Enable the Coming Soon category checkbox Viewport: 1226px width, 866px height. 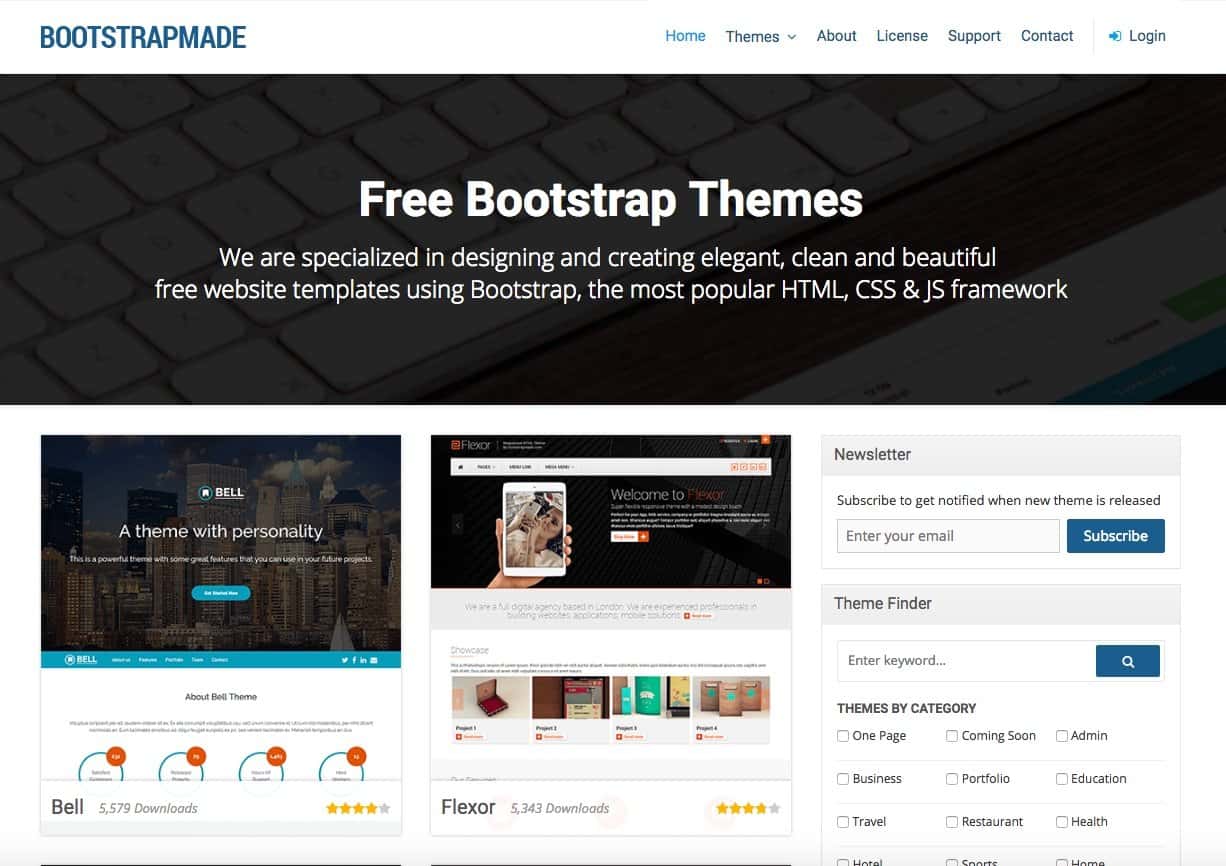pyautogui.click(x=952, y=736)
